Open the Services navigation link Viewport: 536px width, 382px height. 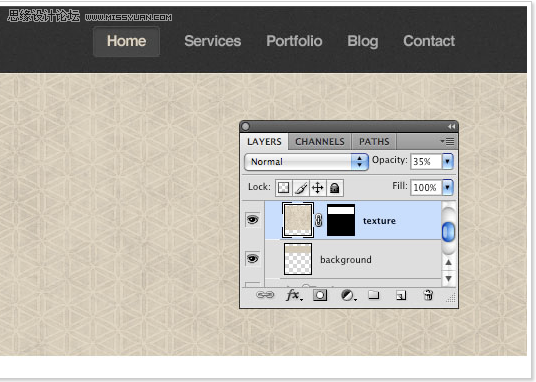213,41
